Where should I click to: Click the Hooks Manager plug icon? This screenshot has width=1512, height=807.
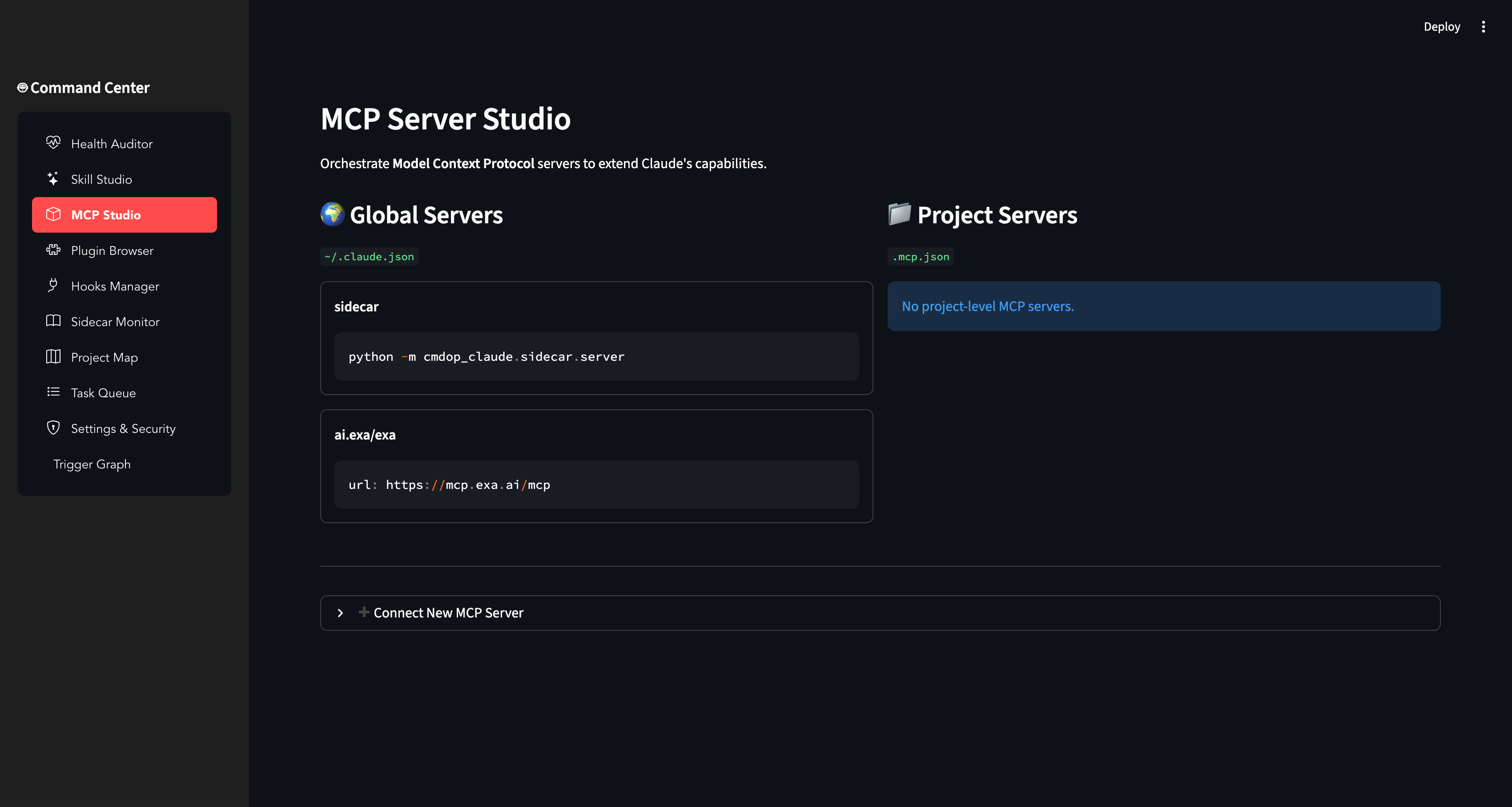[x=53, y=286]
